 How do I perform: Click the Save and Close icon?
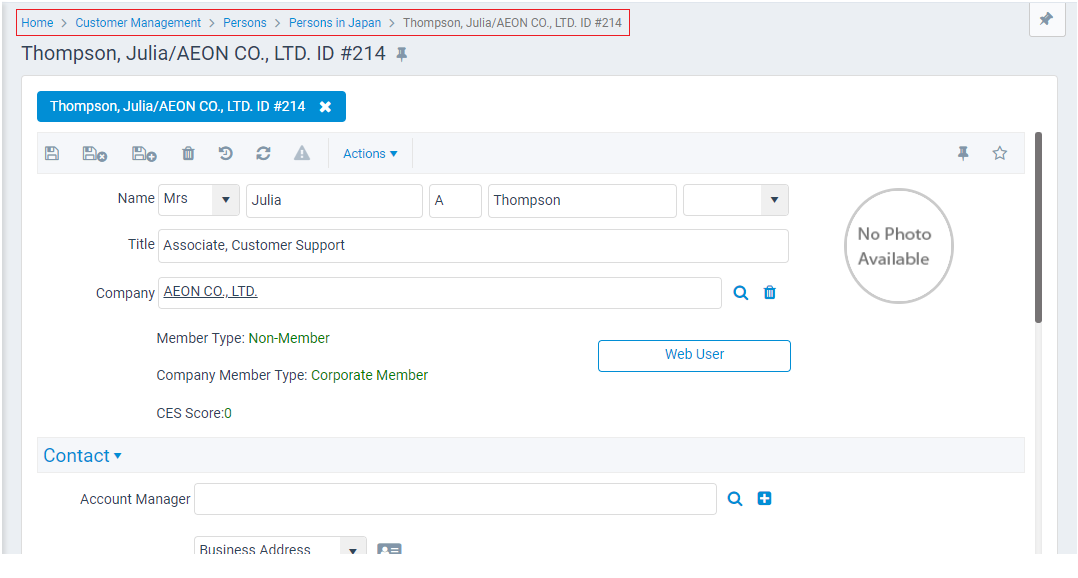click(95, 153)
